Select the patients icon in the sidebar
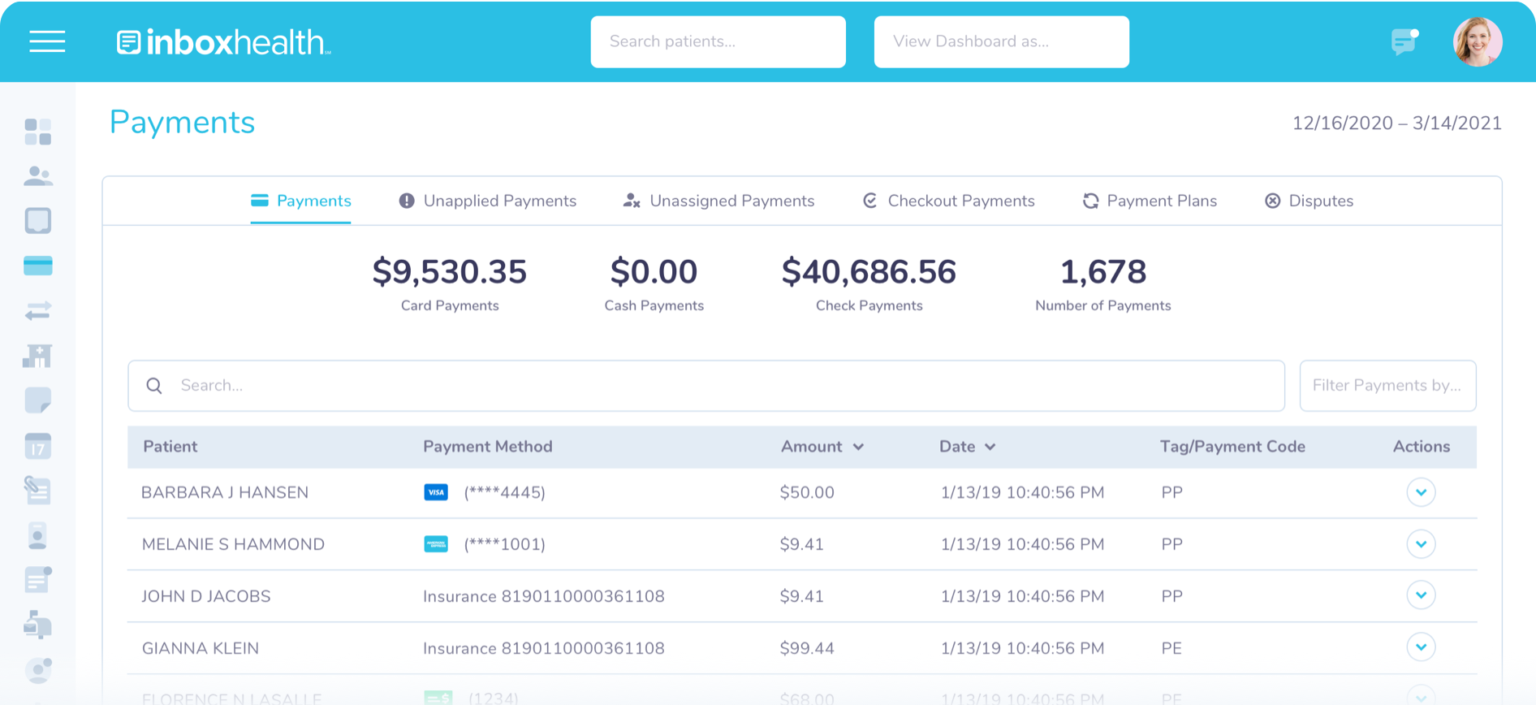Screen dimensions: 1536x705 pos(38,176)
